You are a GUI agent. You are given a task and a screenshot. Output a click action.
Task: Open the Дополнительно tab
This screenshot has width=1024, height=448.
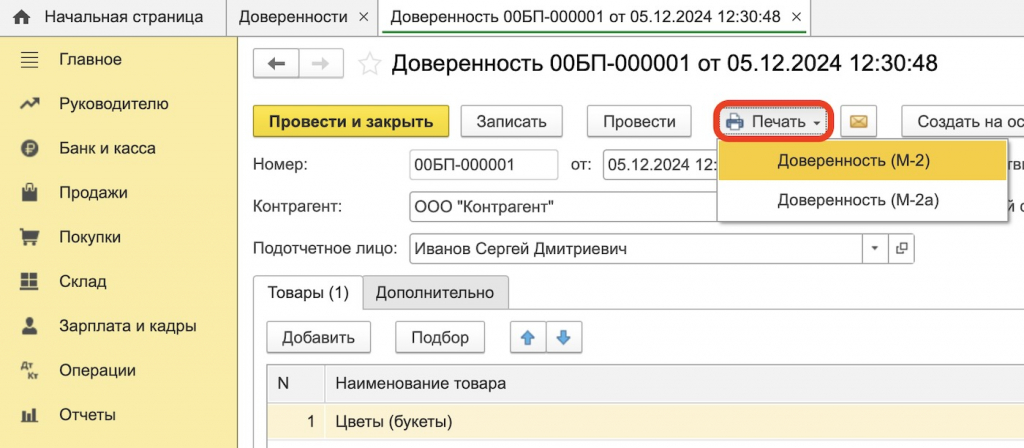click(435, 293)
